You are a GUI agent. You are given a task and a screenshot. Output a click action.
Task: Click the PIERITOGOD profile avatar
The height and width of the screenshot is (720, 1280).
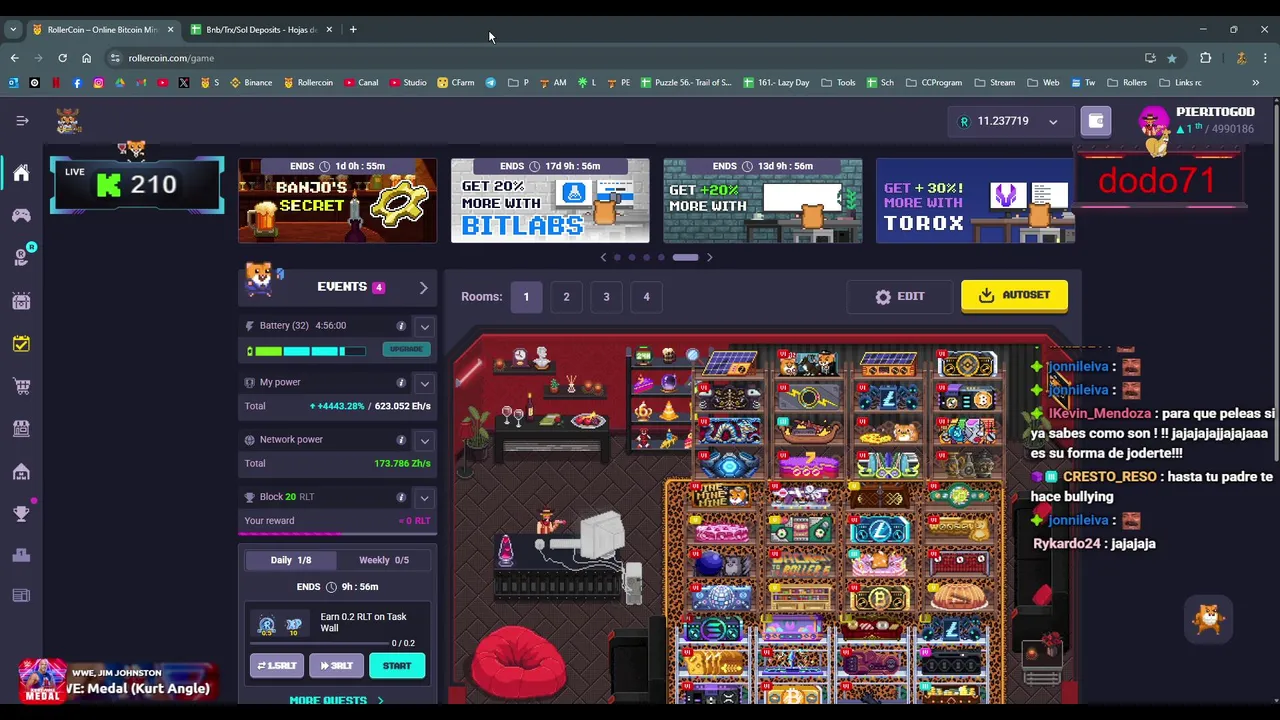1153,122
